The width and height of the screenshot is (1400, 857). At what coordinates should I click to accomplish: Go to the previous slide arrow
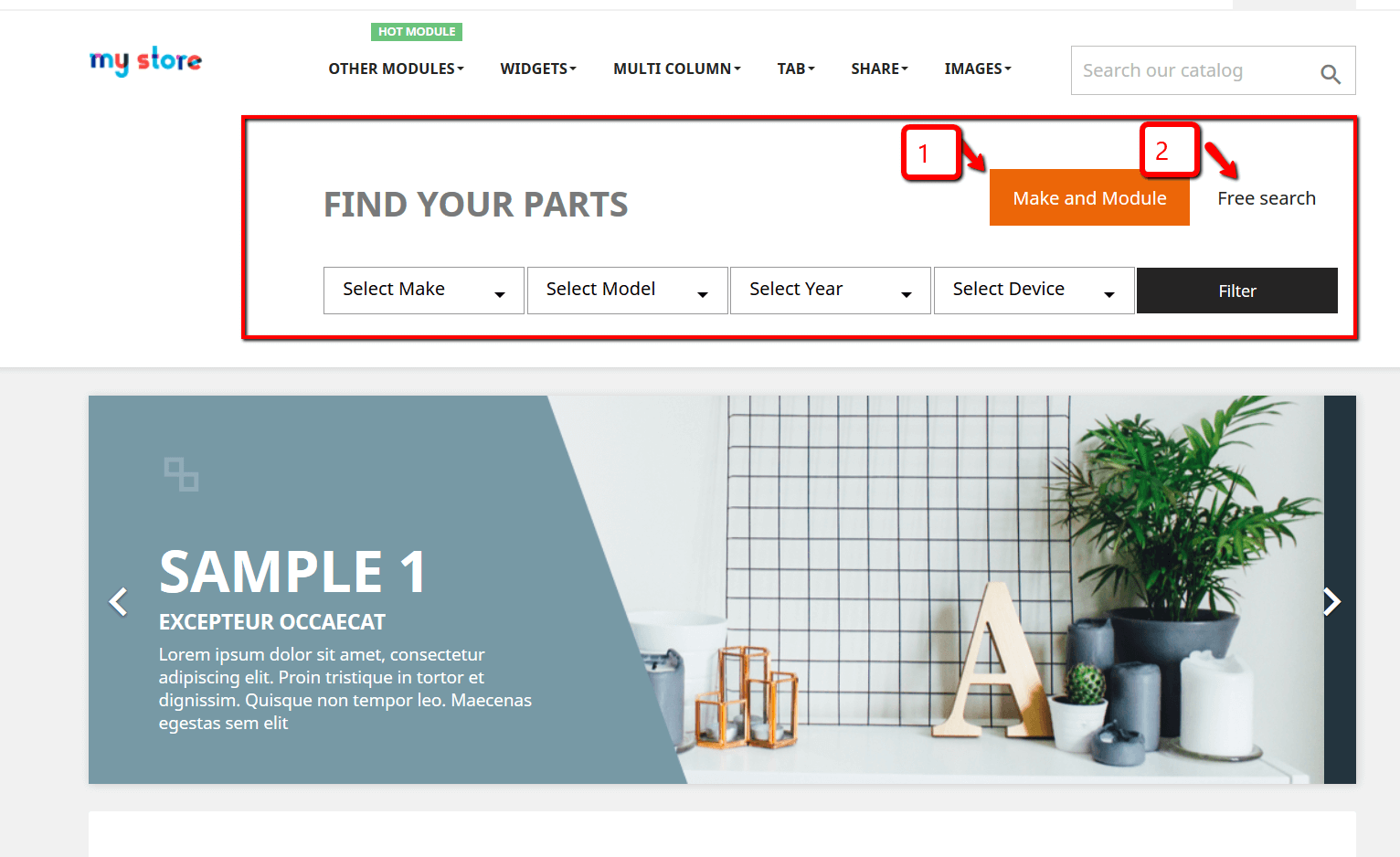point(118,601)
